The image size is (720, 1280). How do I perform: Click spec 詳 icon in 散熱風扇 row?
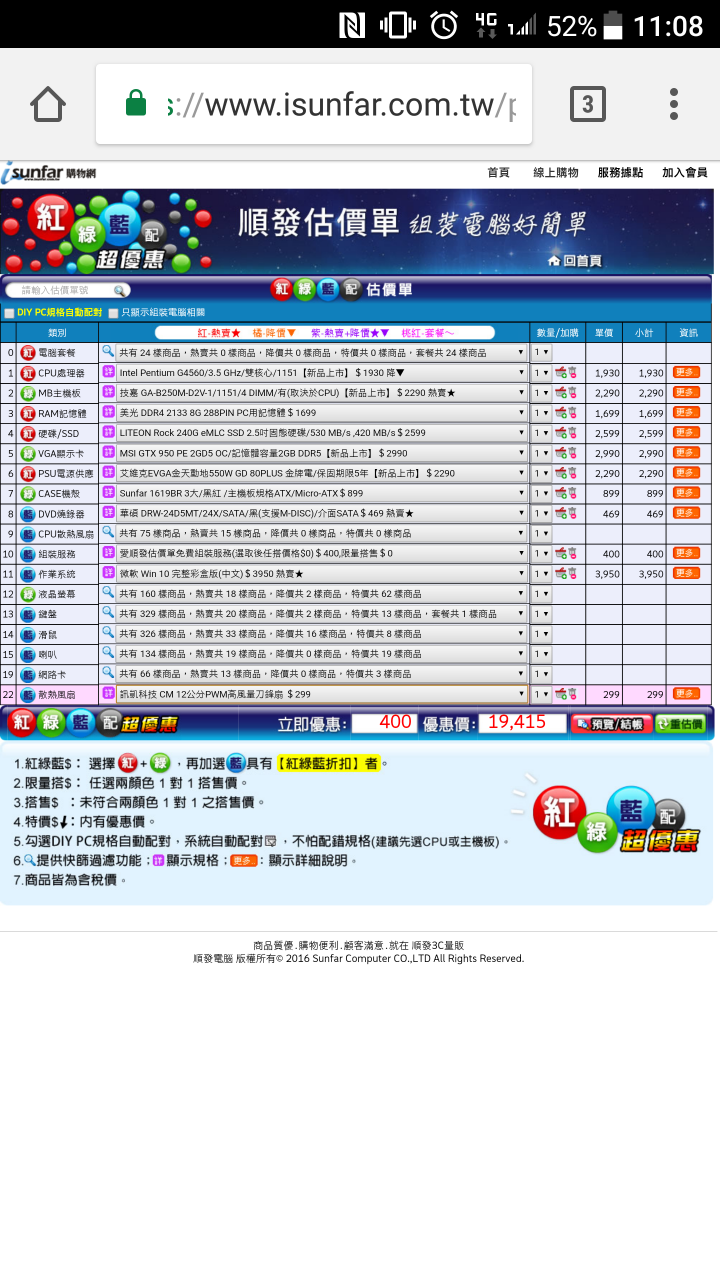[108, 692]
